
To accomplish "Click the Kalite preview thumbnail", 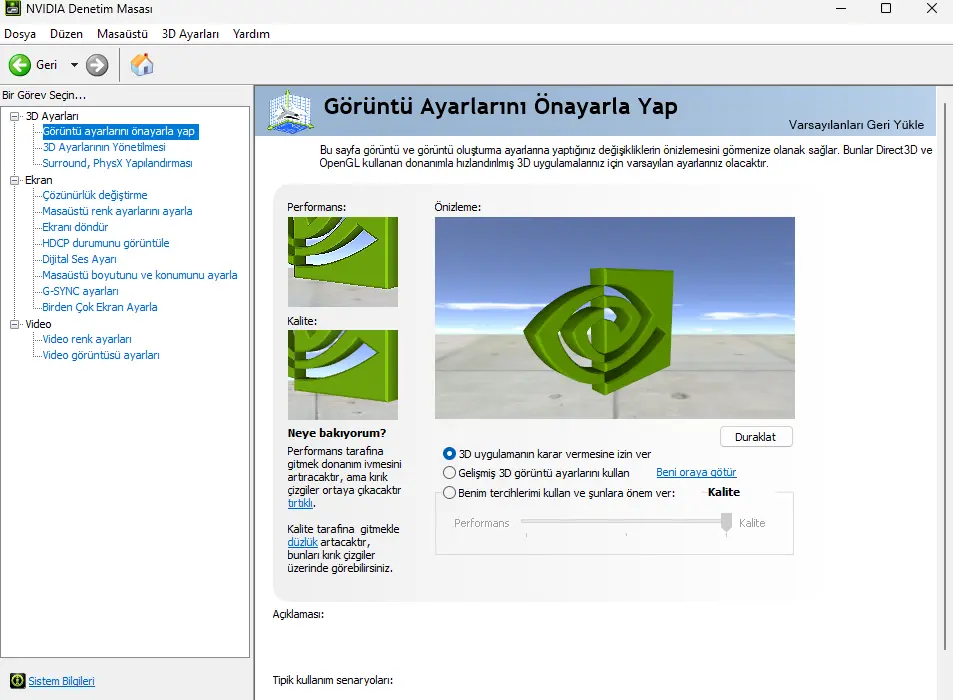I will tap(343, 375).
